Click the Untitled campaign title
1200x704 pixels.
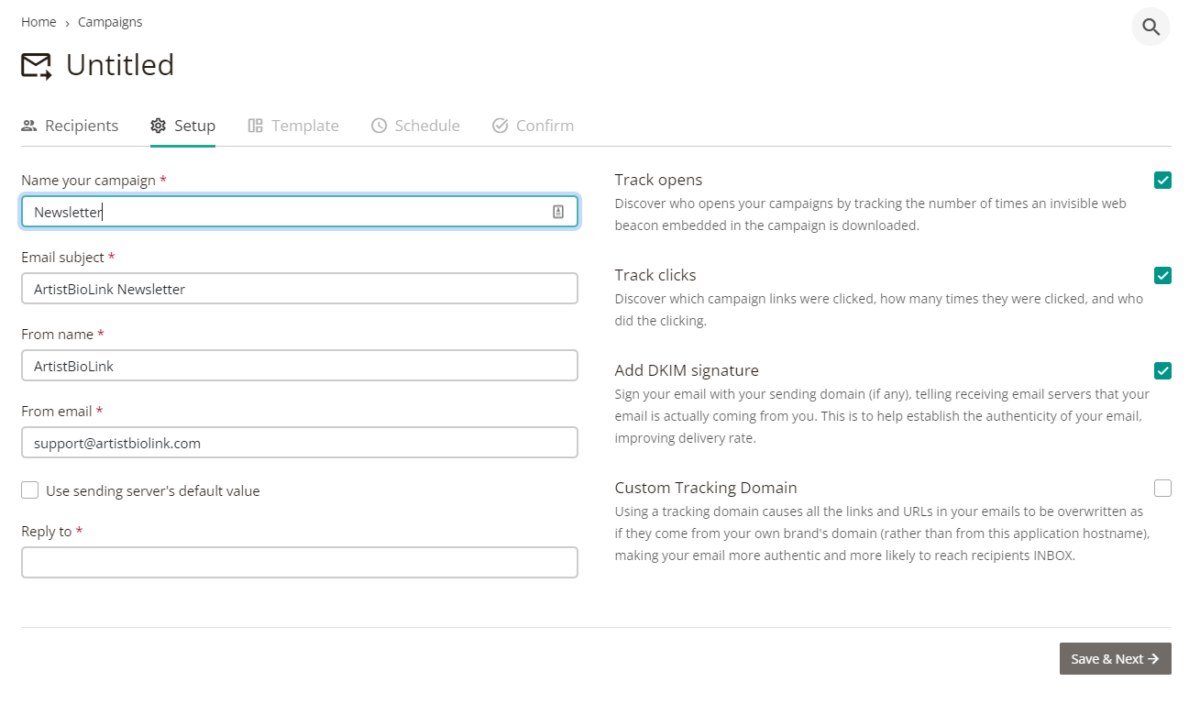tap(120, 65)
